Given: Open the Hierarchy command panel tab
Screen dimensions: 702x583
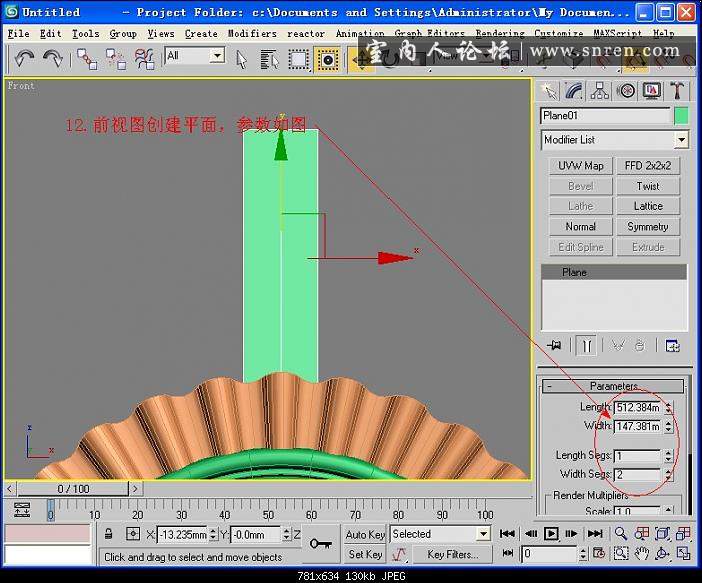Looking at the screenshot, I should click(x=600, y=91).
